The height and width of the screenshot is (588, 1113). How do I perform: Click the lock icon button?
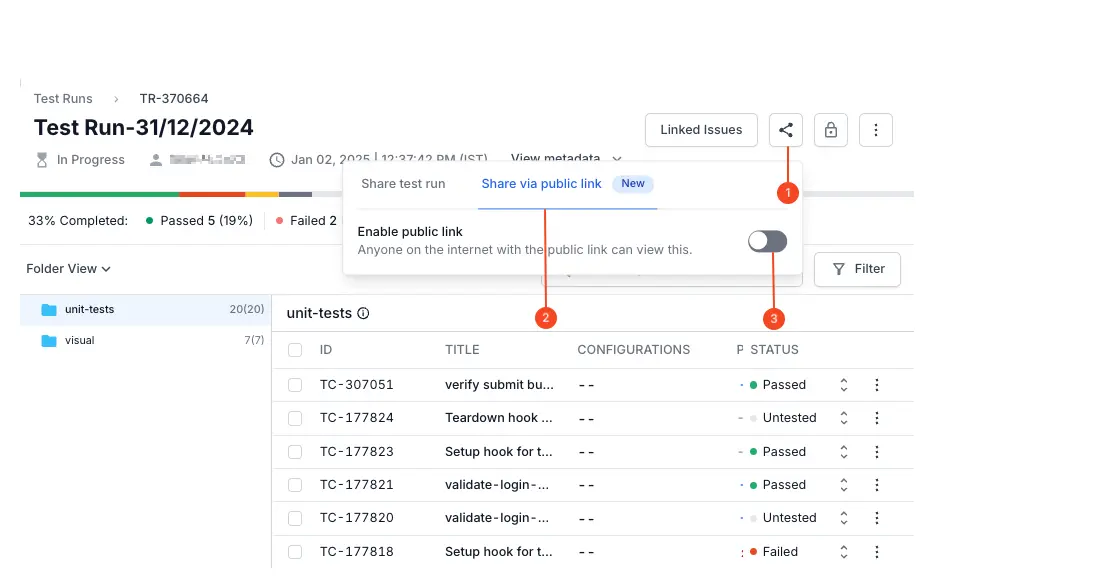(x=831, y=130)
